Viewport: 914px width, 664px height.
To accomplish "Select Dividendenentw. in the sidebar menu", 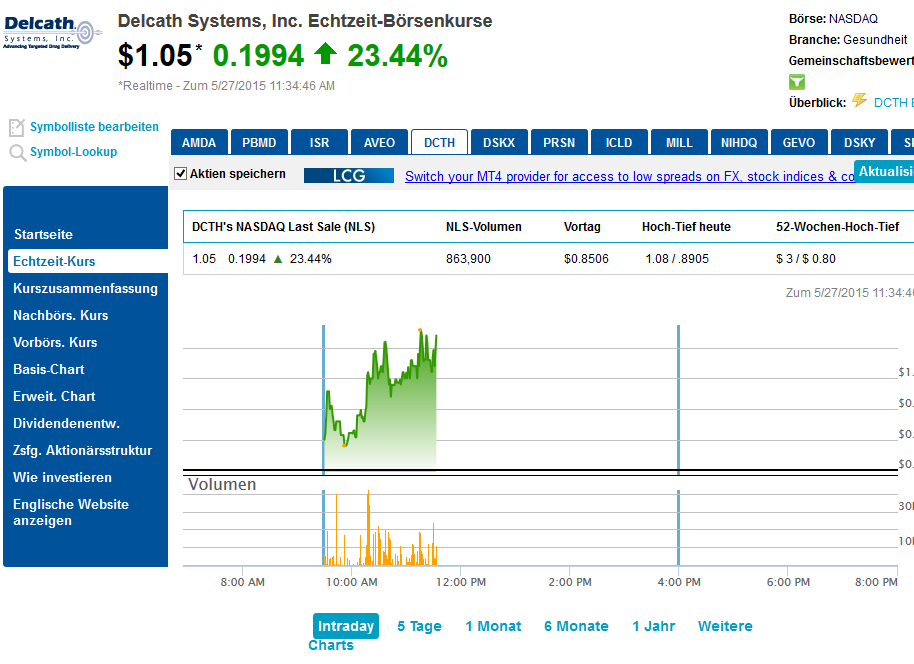I will 66,423.
